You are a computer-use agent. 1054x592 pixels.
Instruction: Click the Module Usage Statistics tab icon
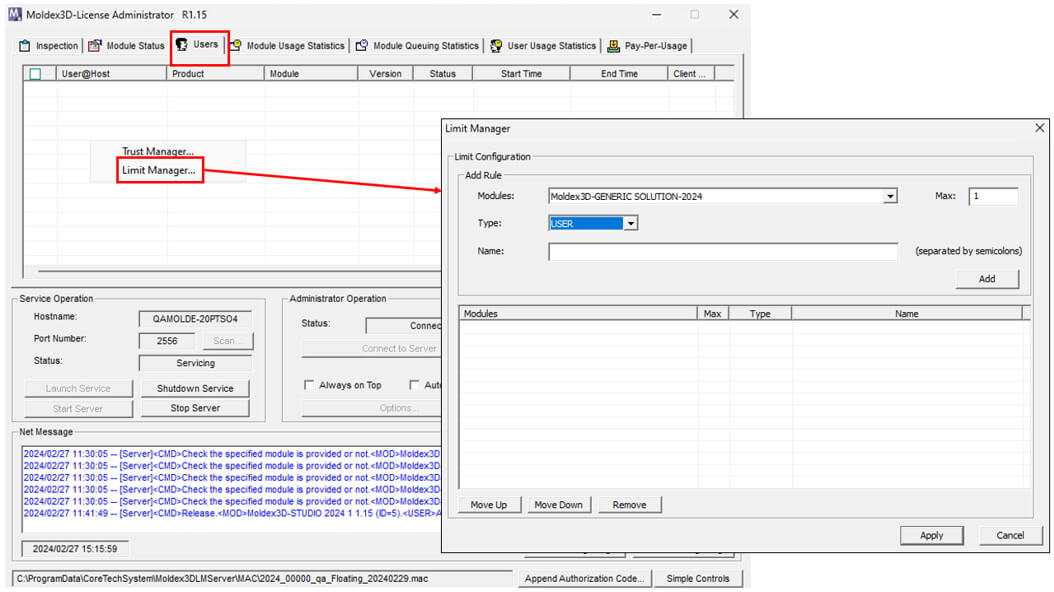(x=235, y=45)
